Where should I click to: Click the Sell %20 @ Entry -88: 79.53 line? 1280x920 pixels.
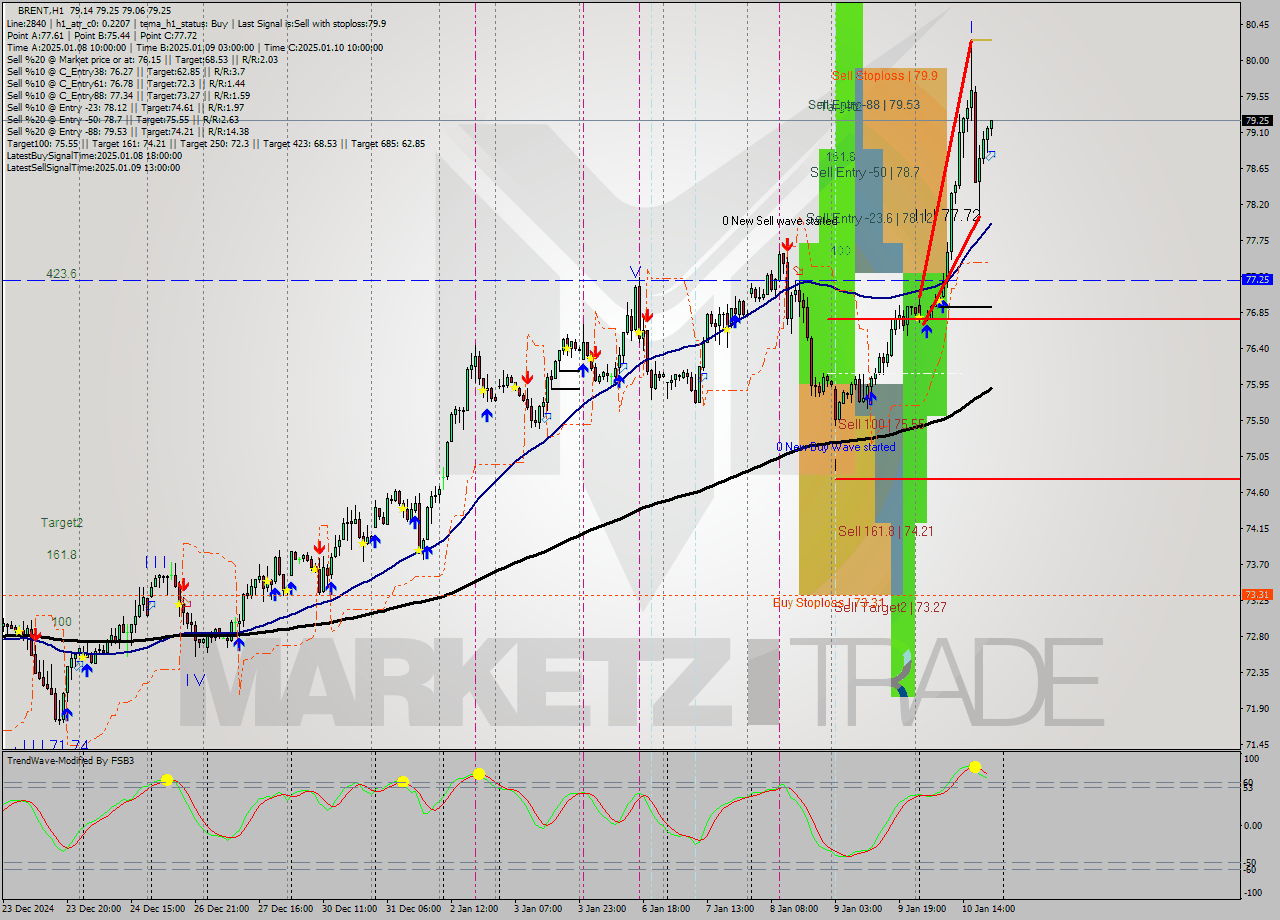coord(127,131)
